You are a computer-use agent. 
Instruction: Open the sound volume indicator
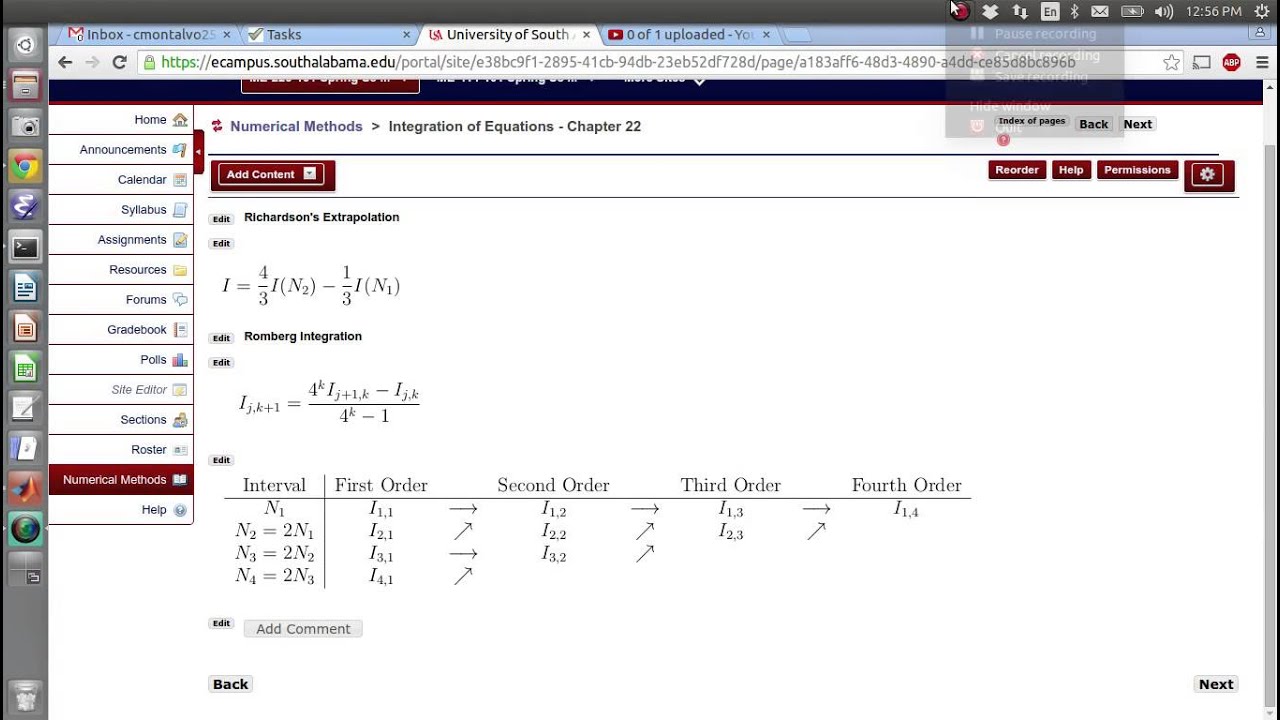tap(1164, 11)
